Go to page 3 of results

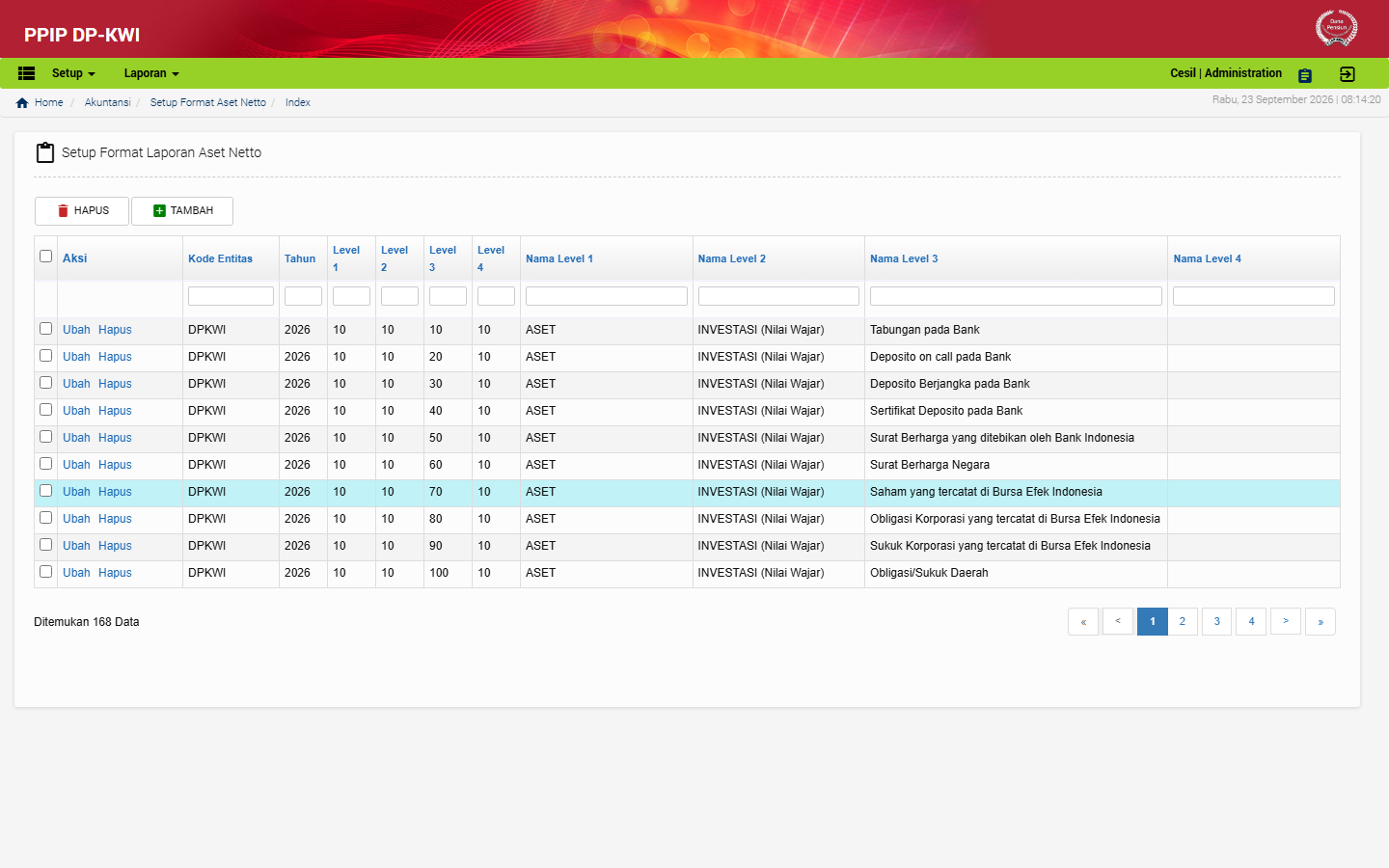[x=1217, y=622]
